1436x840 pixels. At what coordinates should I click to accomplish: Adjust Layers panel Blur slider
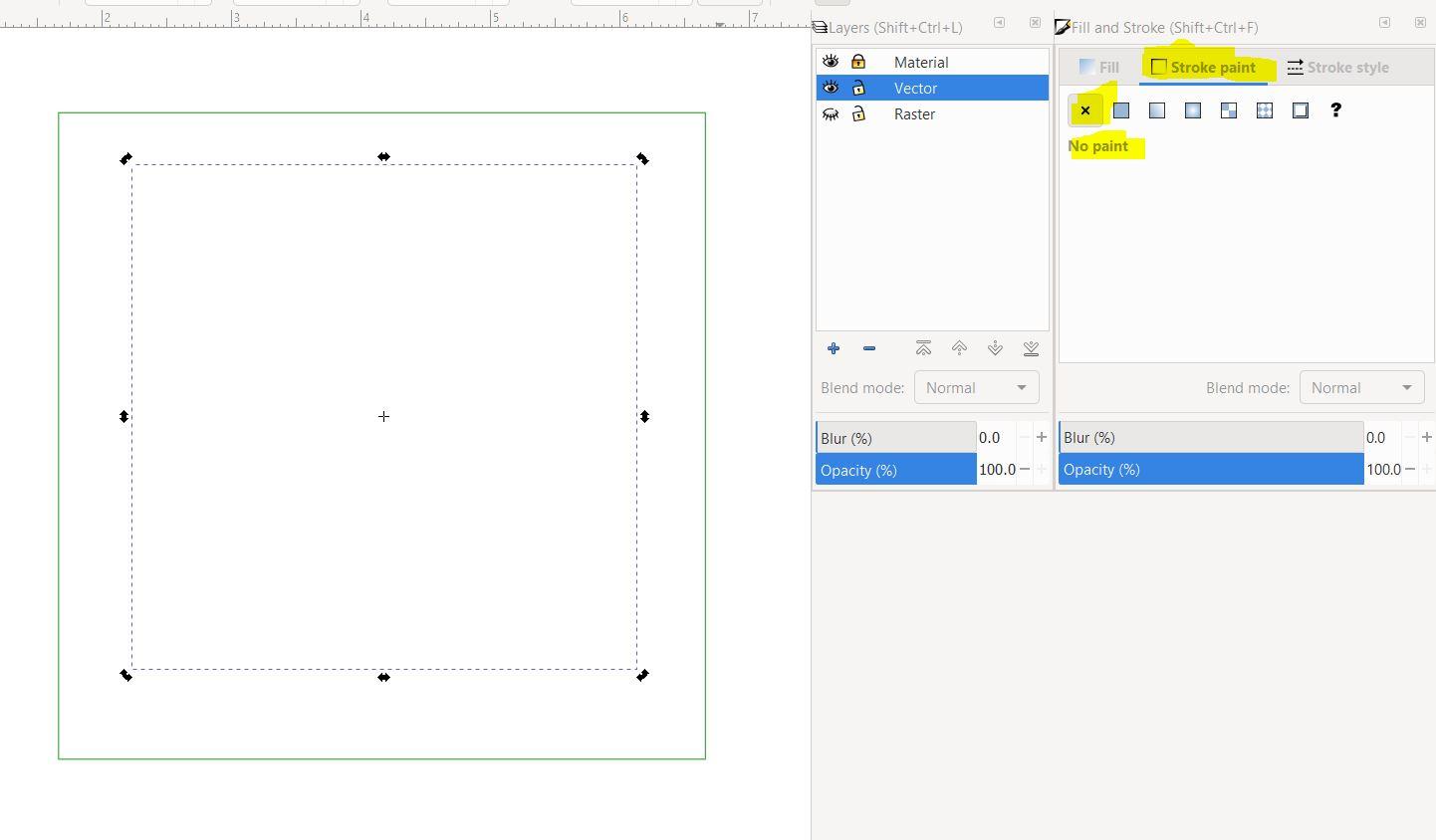tap(895, 438)
